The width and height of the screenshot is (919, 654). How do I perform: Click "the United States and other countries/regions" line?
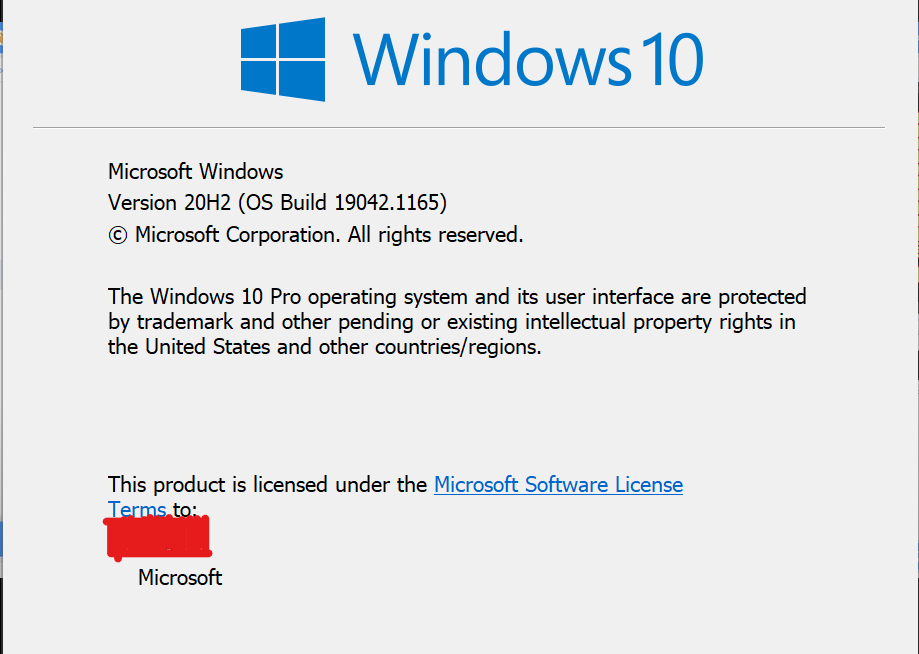[324, 347]
